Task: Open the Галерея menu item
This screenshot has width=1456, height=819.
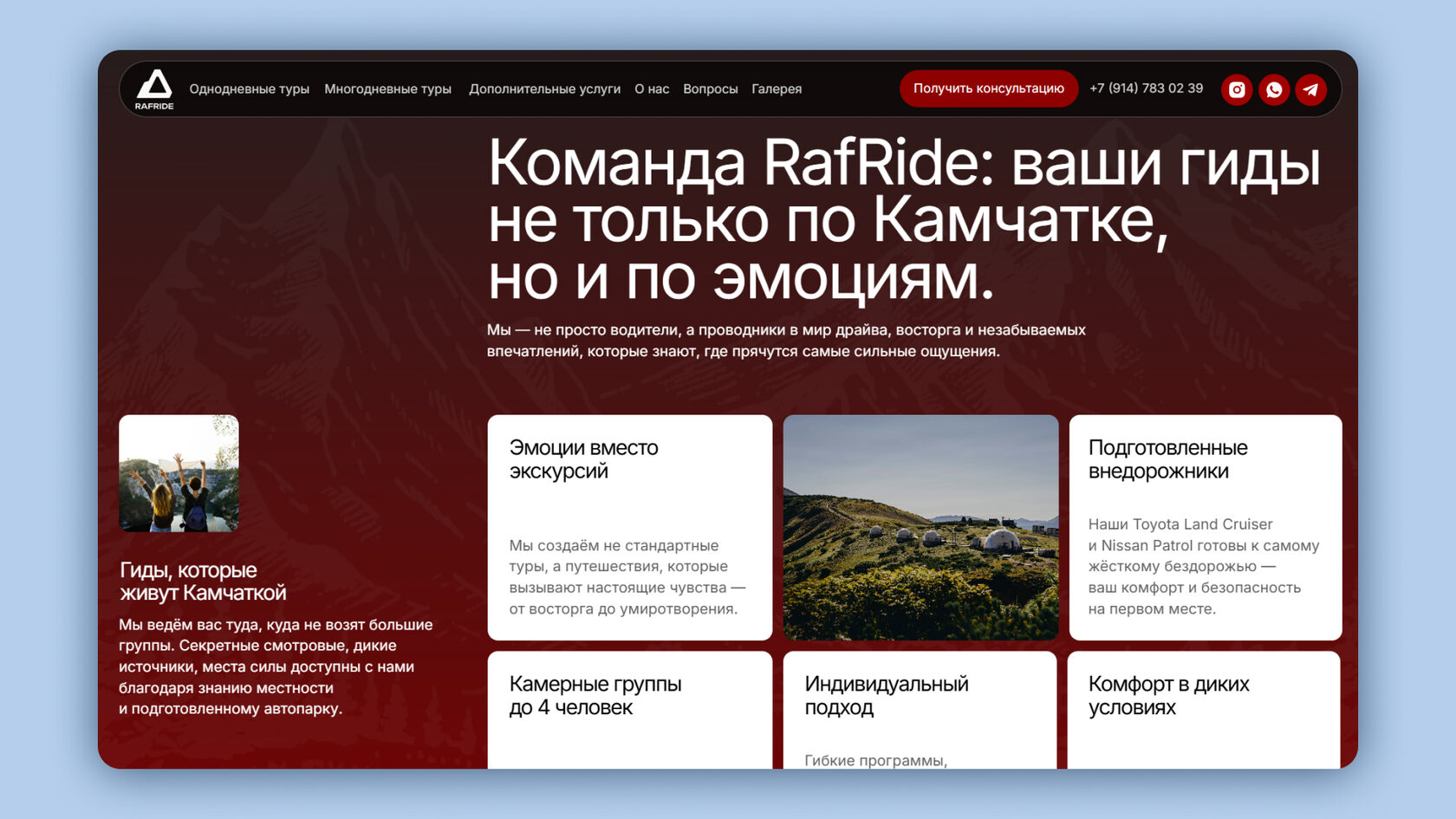Action: 777,89
